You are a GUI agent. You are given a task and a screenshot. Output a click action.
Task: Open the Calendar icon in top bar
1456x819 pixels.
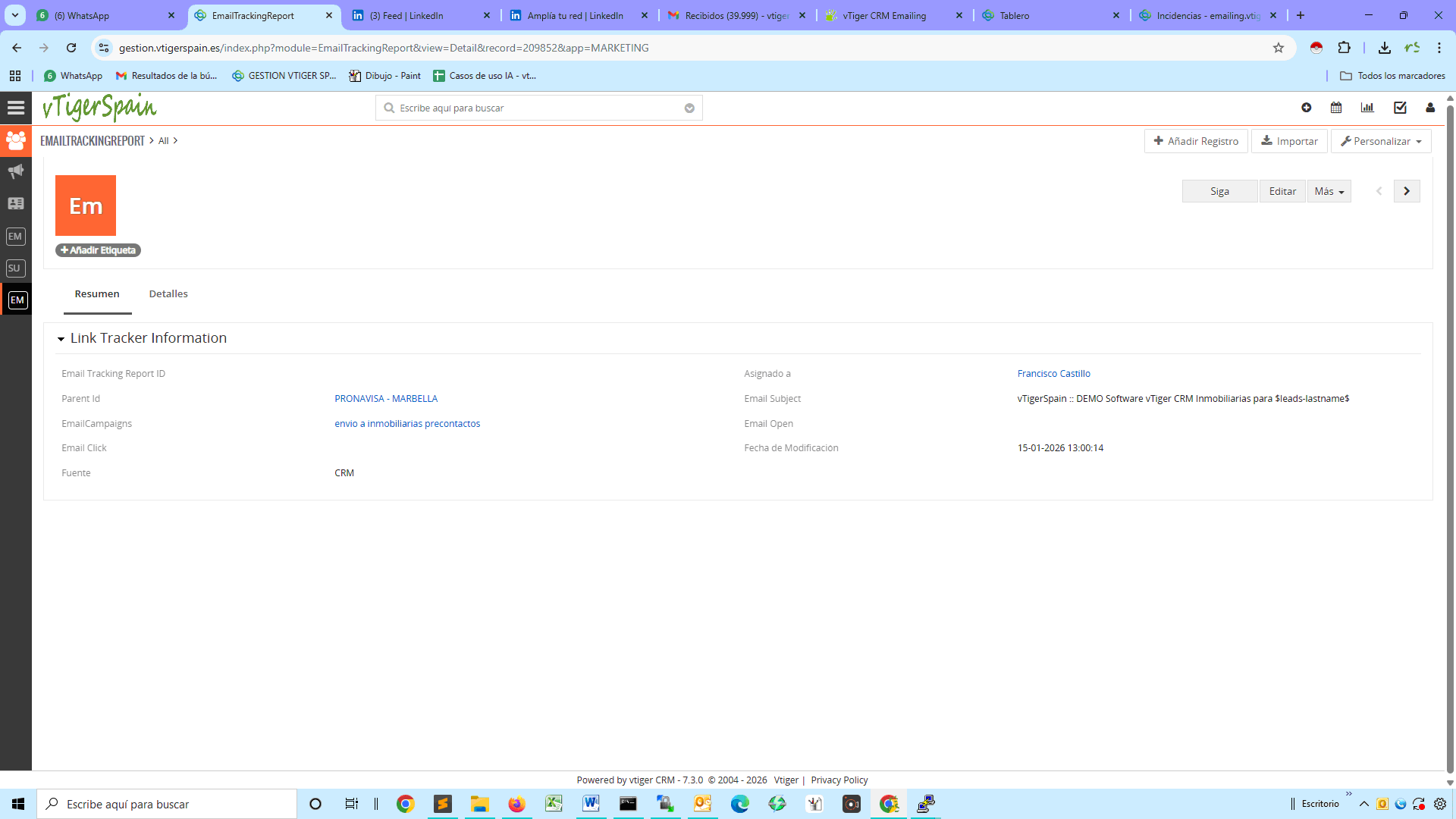(1336, 108)
